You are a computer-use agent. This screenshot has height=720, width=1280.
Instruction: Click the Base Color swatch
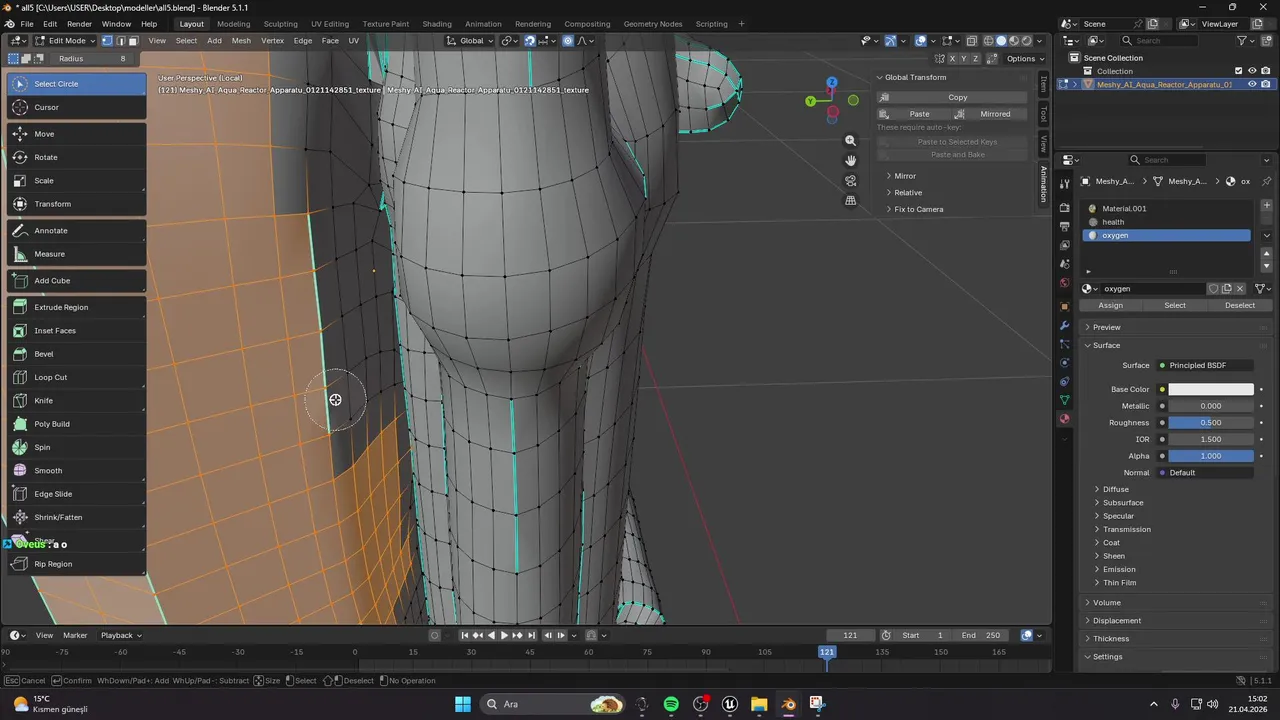pos(1210,389)
